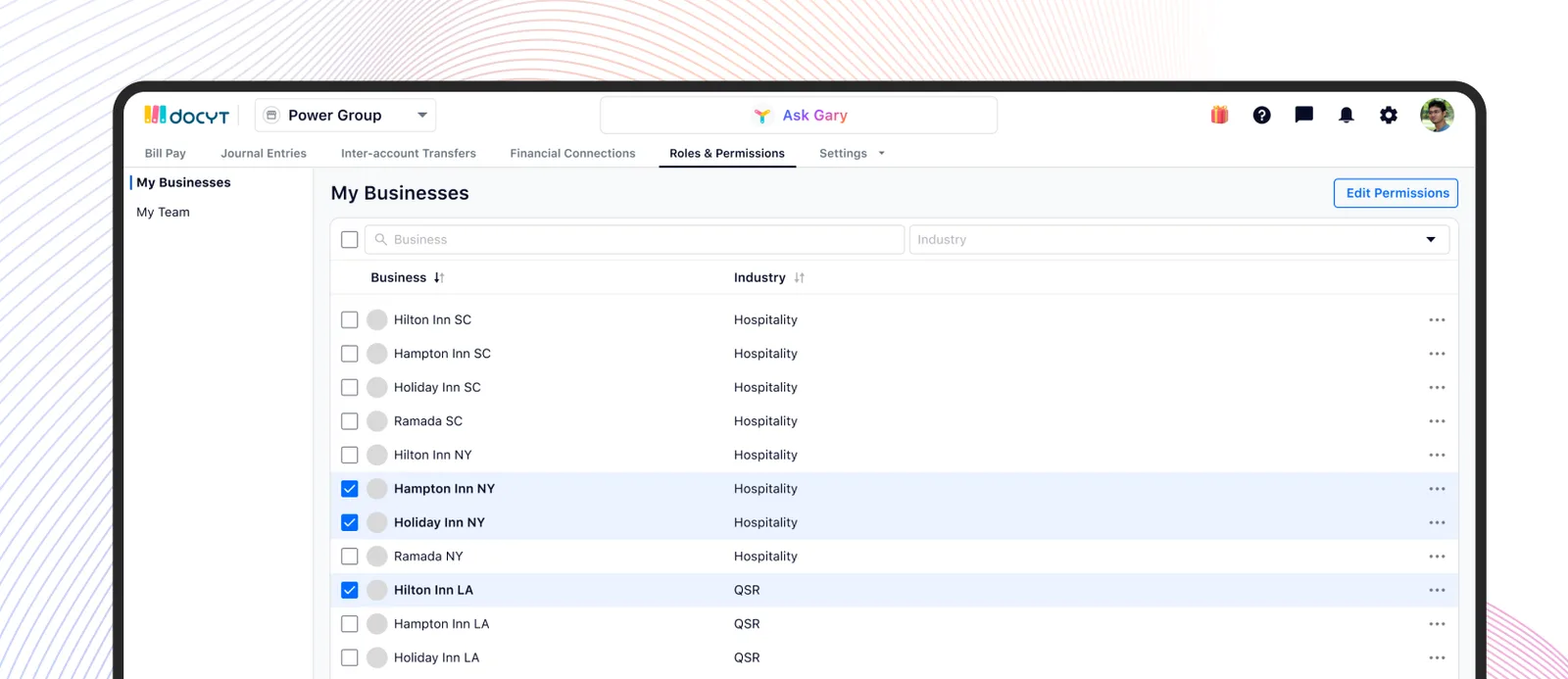The width and height of the screenshot is (1568, 679).
Task: Check the Ramada SC checkbox
Action: coord(350,421)
